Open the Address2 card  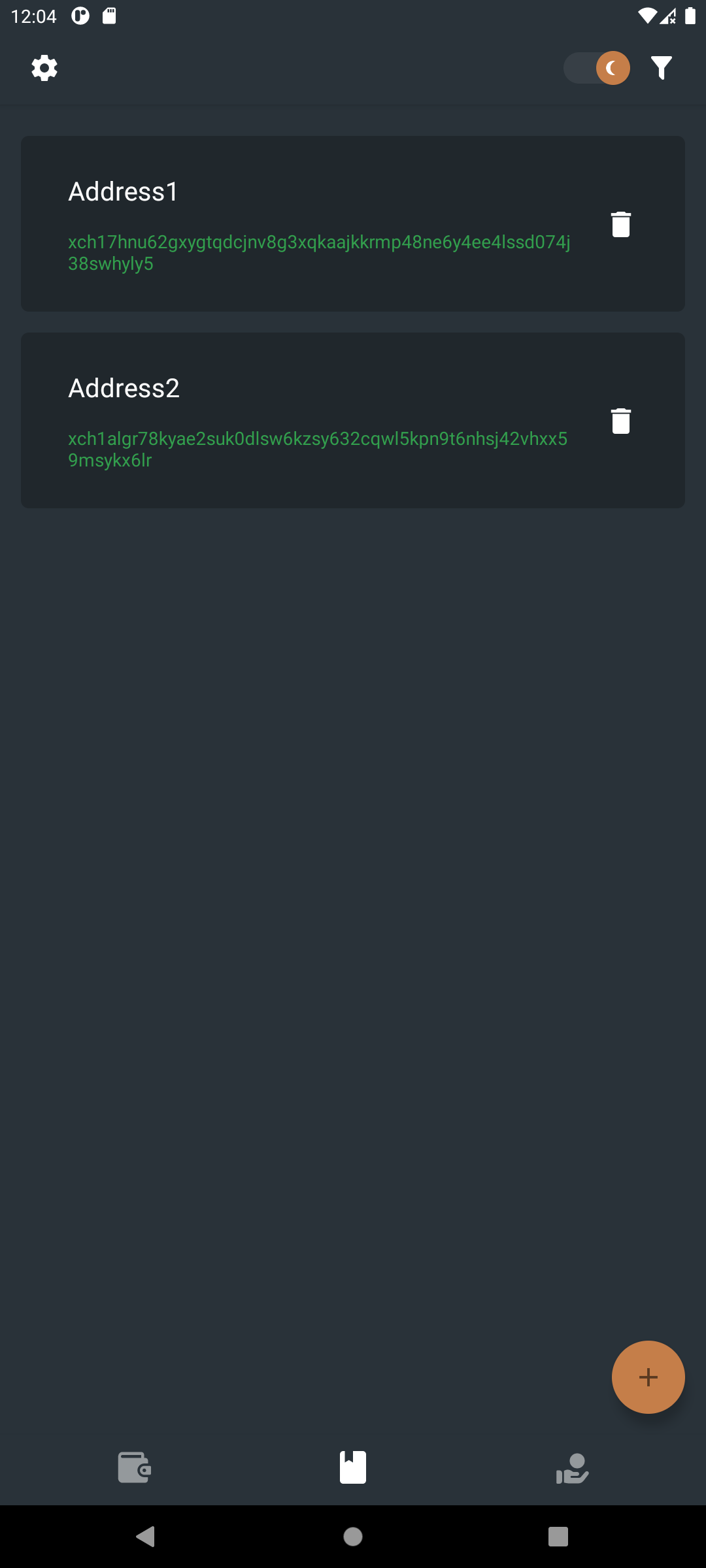353,420
